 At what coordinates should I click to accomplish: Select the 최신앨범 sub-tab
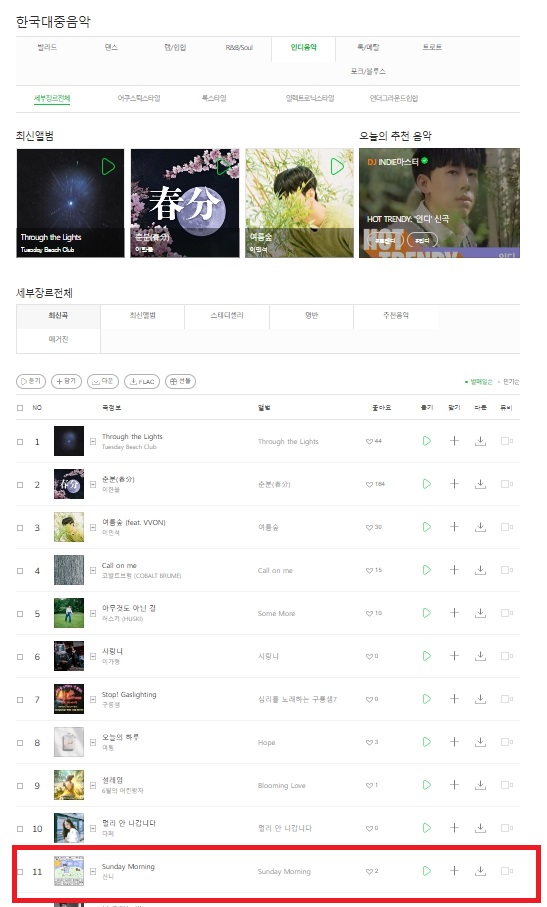pyautogui.click(x=142, y=316)
